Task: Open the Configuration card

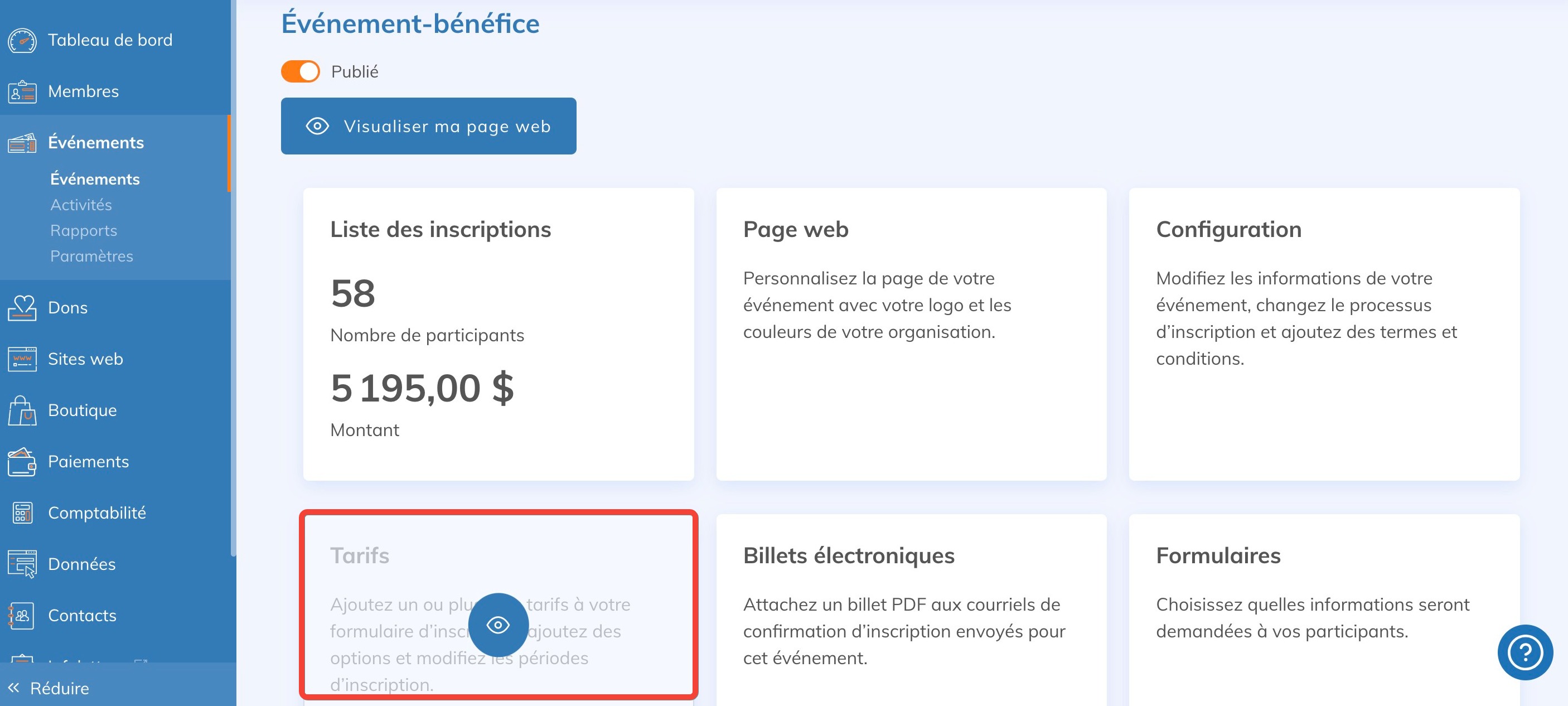Action: [x=1324, y=333]
